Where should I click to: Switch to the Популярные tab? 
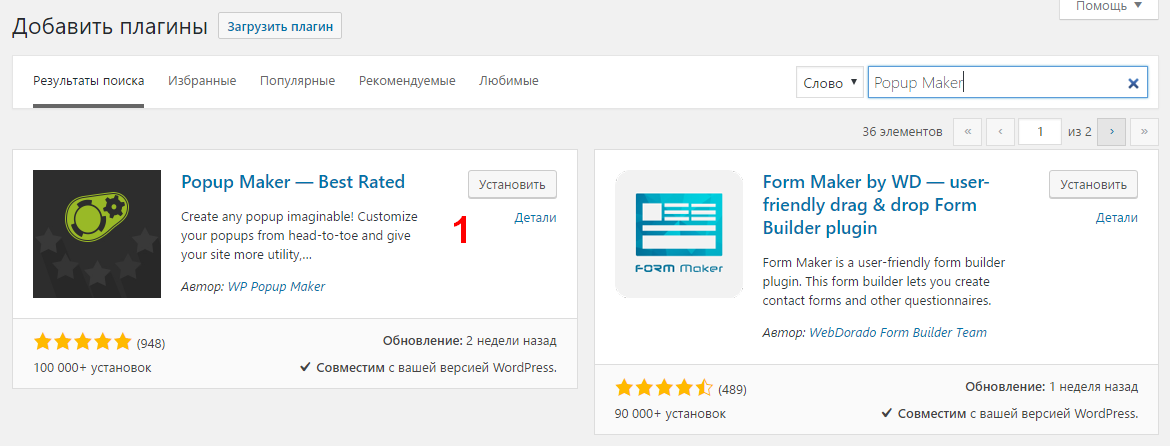coord(298,81)
